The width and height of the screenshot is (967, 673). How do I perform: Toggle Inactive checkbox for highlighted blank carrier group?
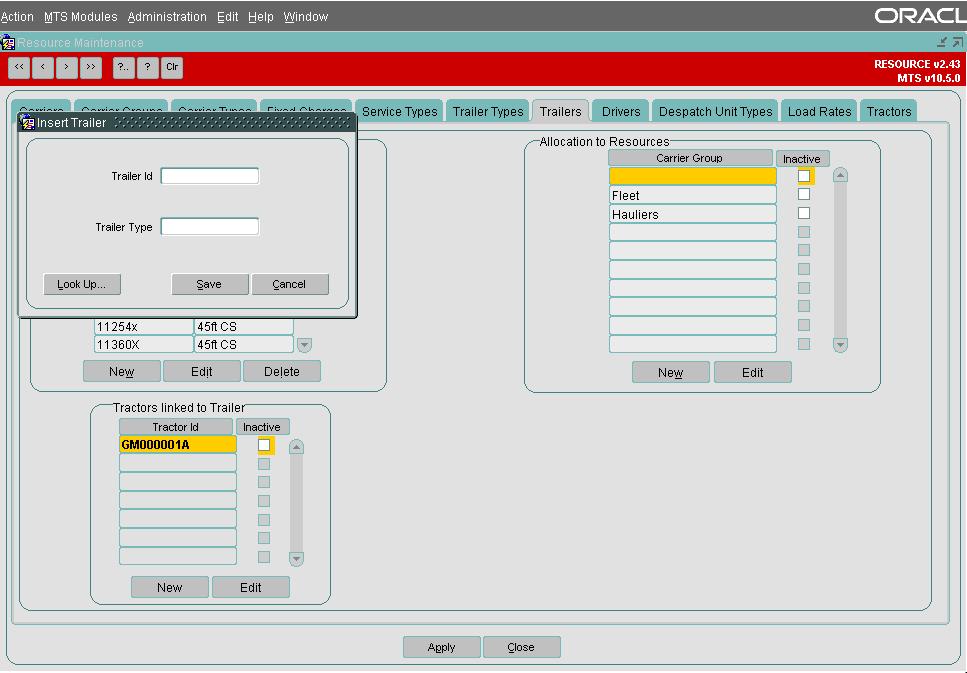[x=804, y=176]
